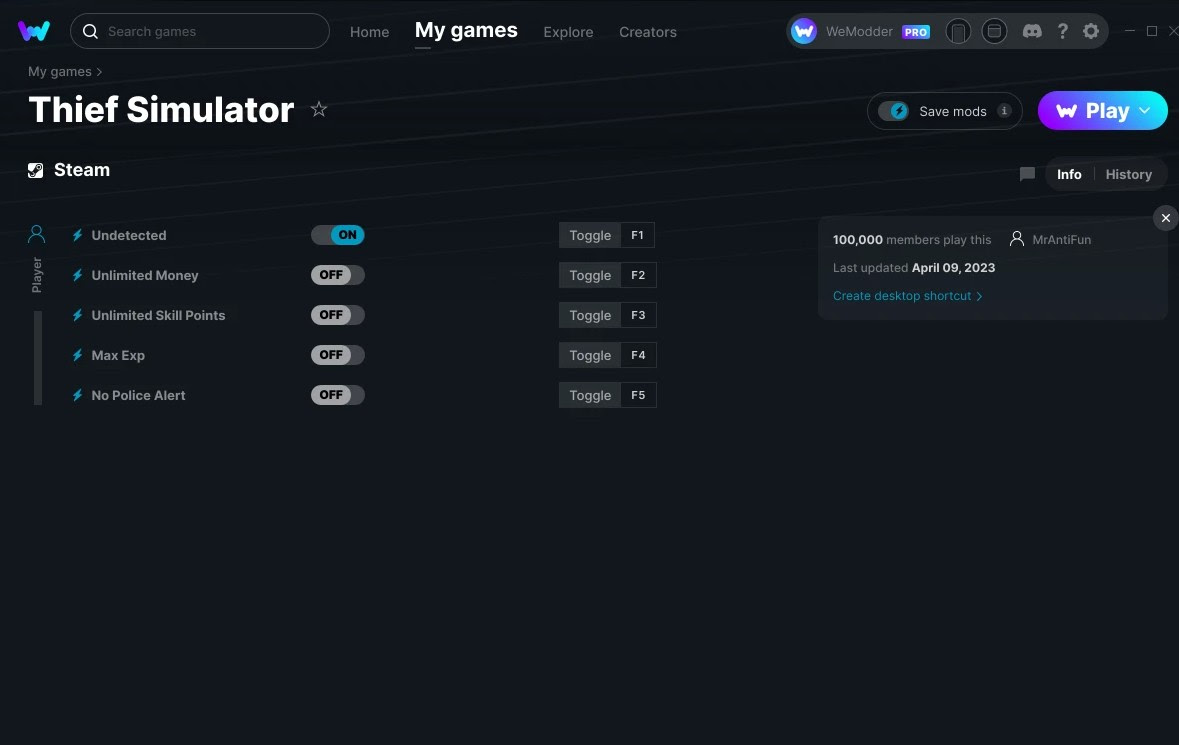Click Toggle button for Undetected
This screenshot has height=745, width=1179.
click(x=590, y=235)
